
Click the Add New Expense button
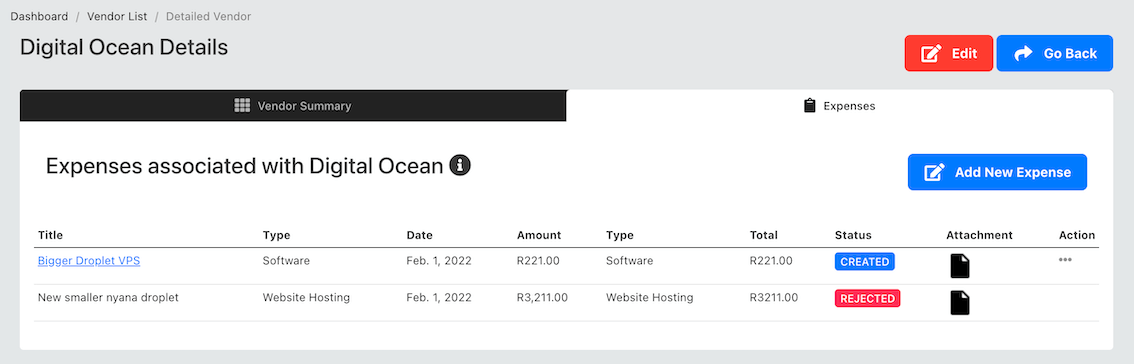coord(997,172)
